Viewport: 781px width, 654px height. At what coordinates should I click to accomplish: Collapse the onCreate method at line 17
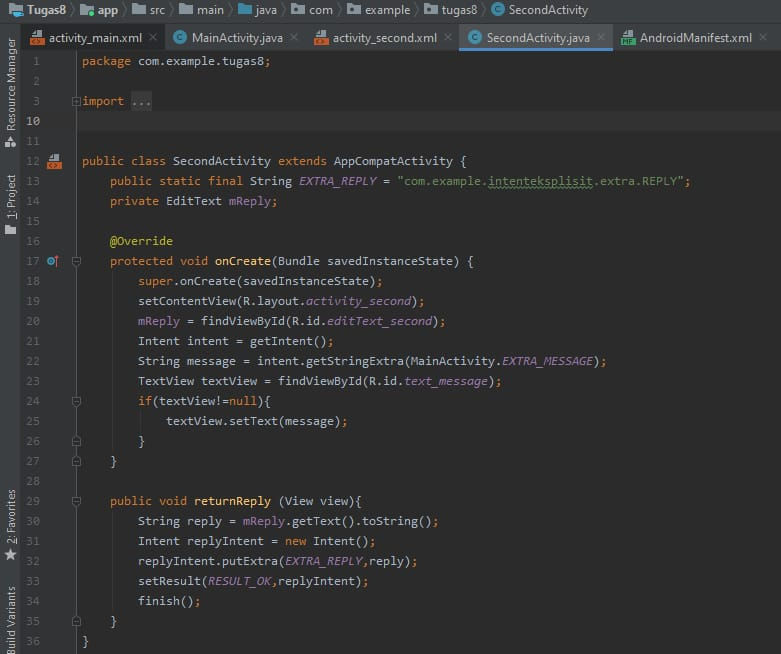coord(76,261)
